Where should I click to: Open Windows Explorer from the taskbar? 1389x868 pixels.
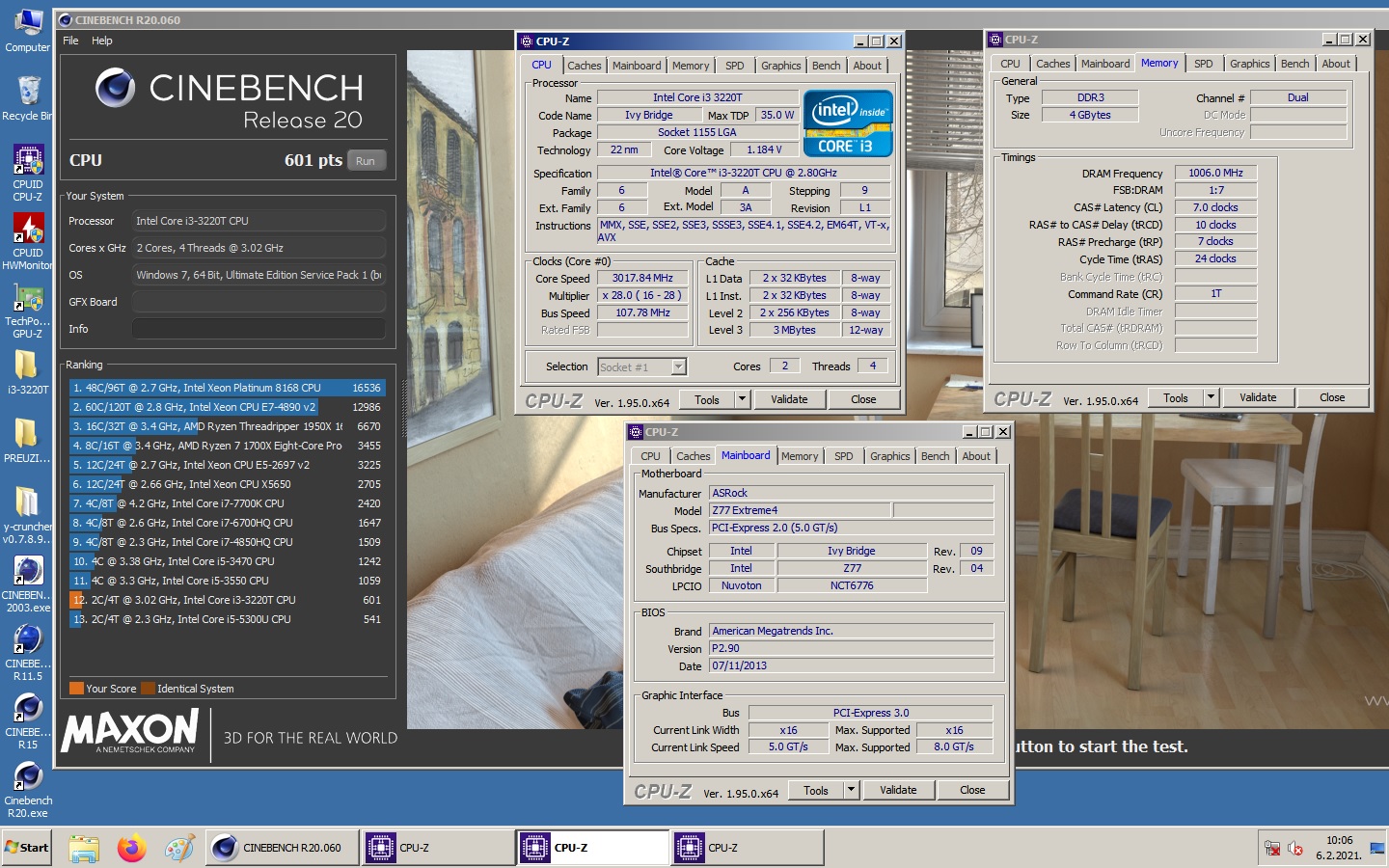(84, 848)
